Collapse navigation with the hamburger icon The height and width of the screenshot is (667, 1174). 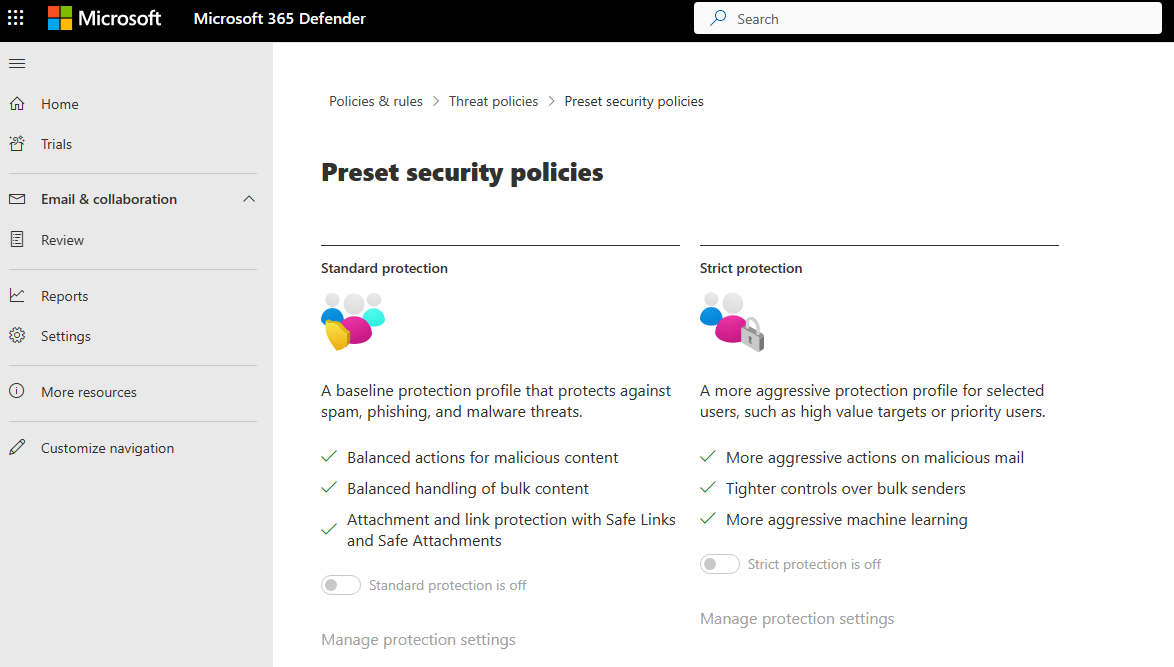coord(17,64)
